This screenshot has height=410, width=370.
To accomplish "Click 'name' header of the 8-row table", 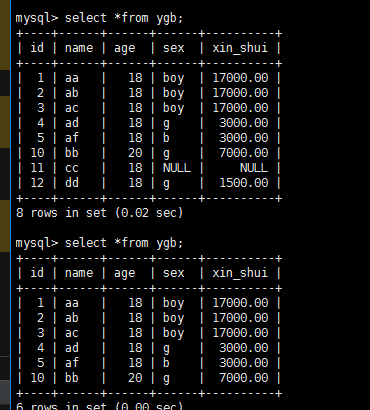I will (x=79, y=48).
